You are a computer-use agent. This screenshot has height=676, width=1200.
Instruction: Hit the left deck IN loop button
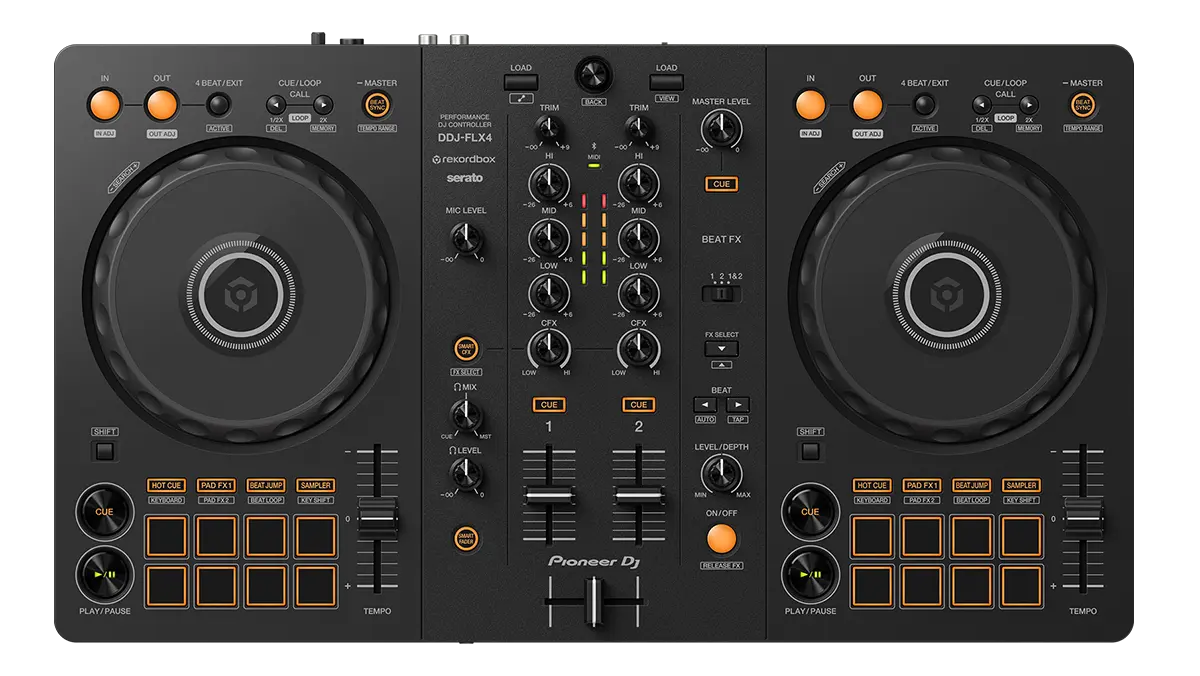coord(105,104)
